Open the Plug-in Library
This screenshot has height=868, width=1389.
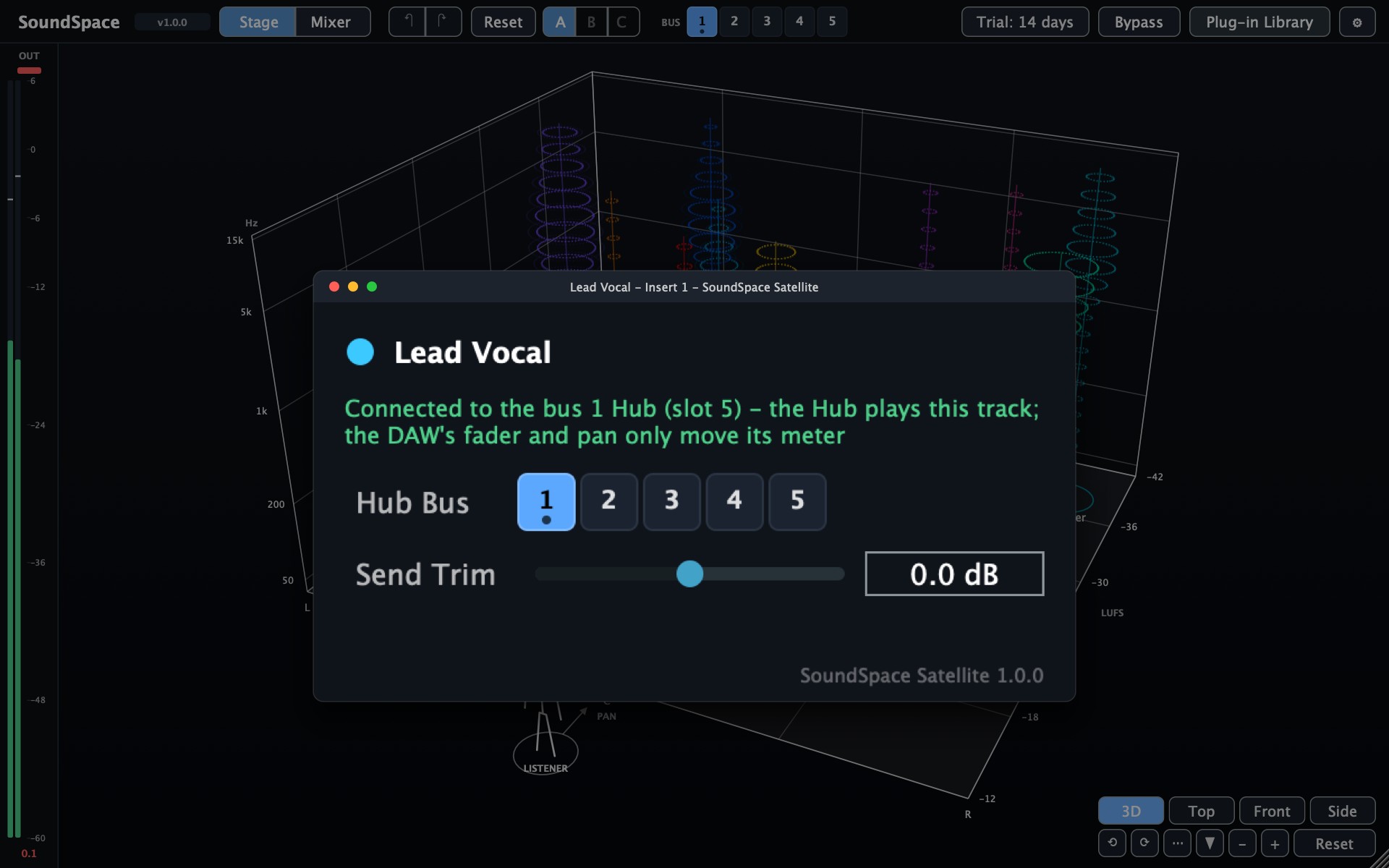(x=1260, y=22)
